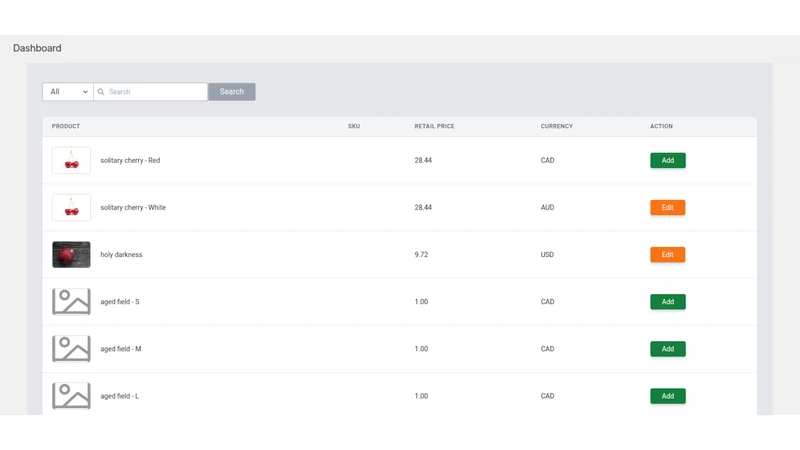The image size is (800, 450).
Task: Edit the solitary cherry - White product
Action: [668, 208]
